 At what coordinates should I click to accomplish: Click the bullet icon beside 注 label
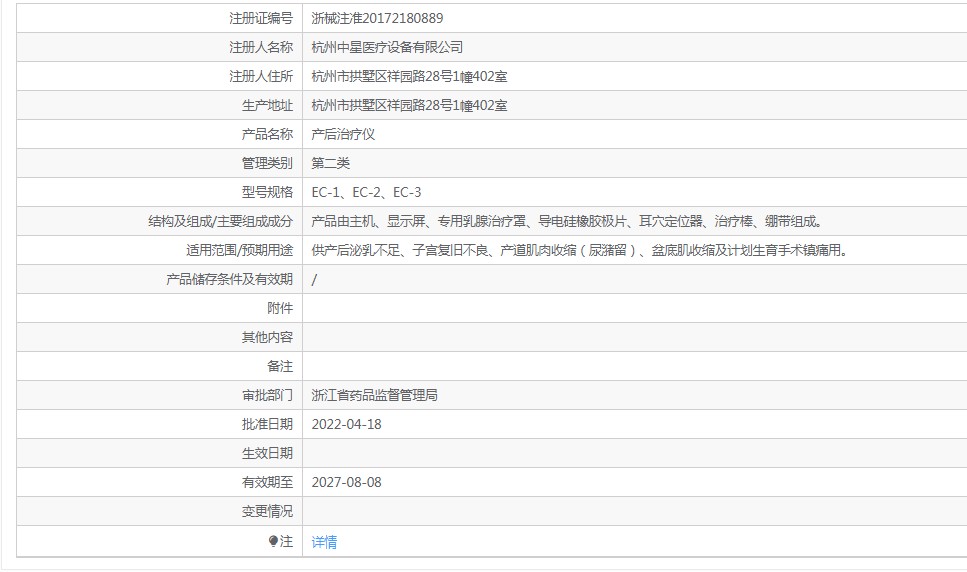(x=273, y=541)
